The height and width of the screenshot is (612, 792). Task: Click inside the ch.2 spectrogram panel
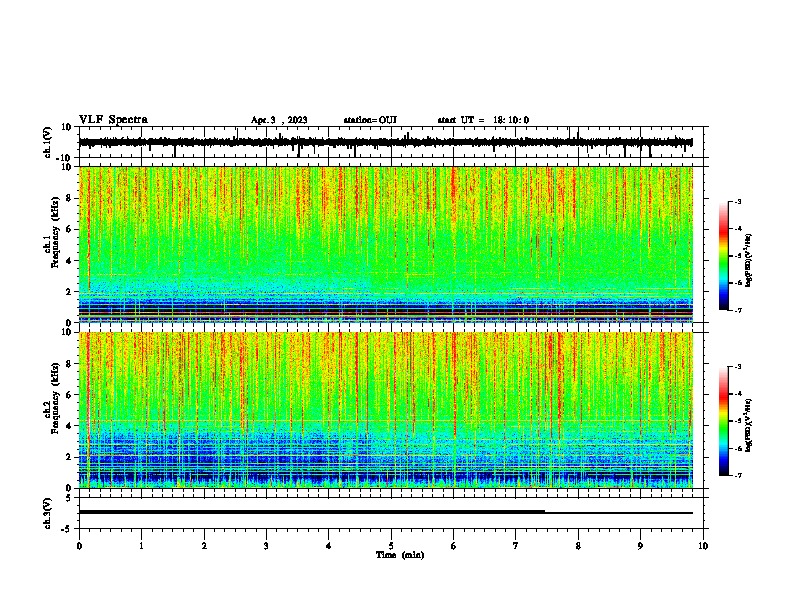point(385,410)
